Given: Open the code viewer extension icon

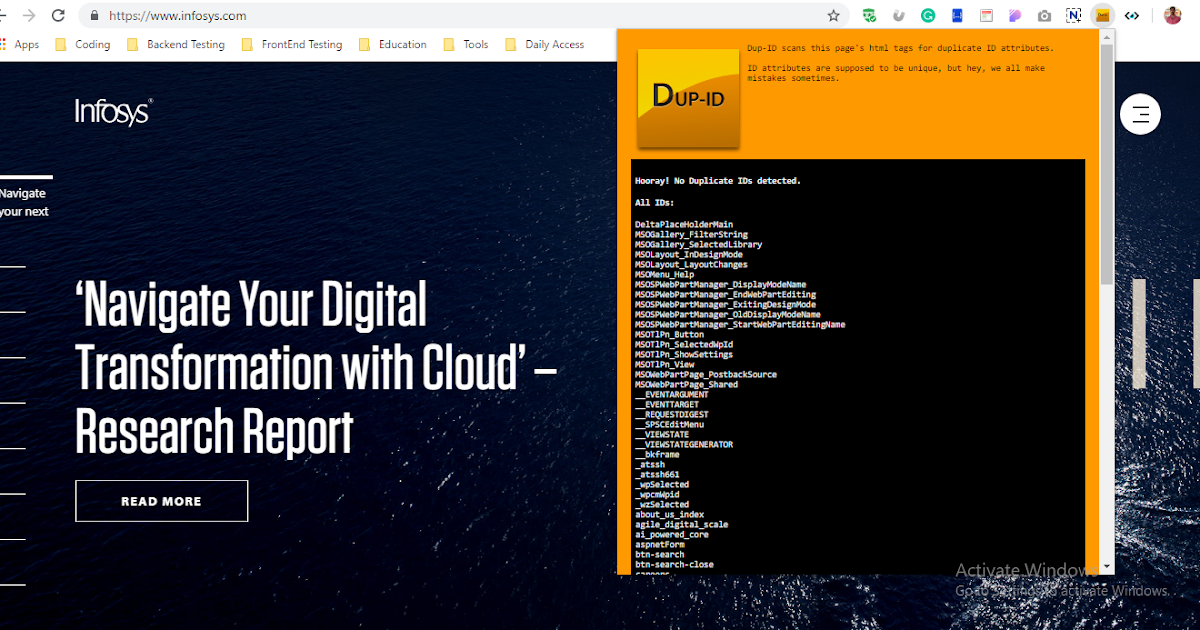Looking at the screenshot, I should [1131, 15].
